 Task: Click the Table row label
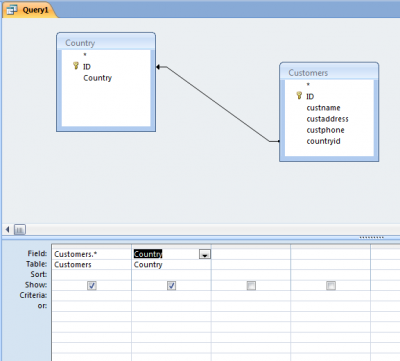point(37,264)
